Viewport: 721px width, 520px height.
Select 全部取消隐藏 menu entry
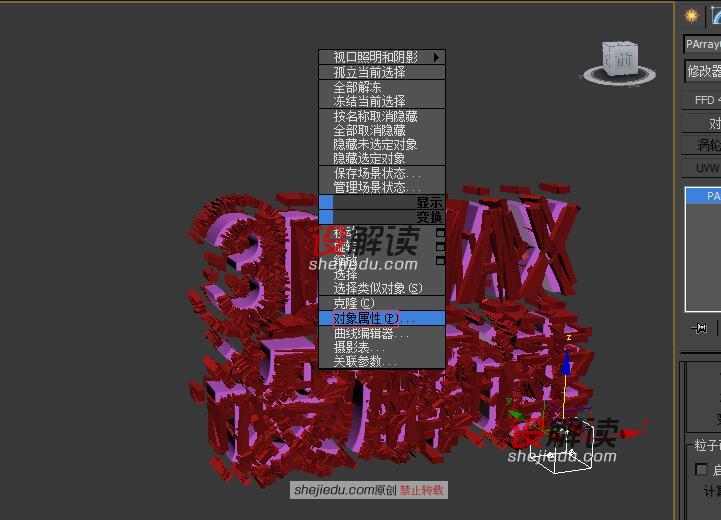(x=382, y=130)
